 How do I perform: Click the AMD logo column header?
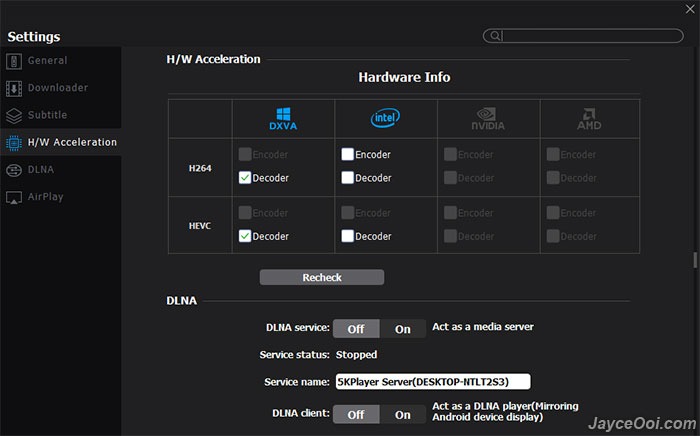tap(589, 119)
